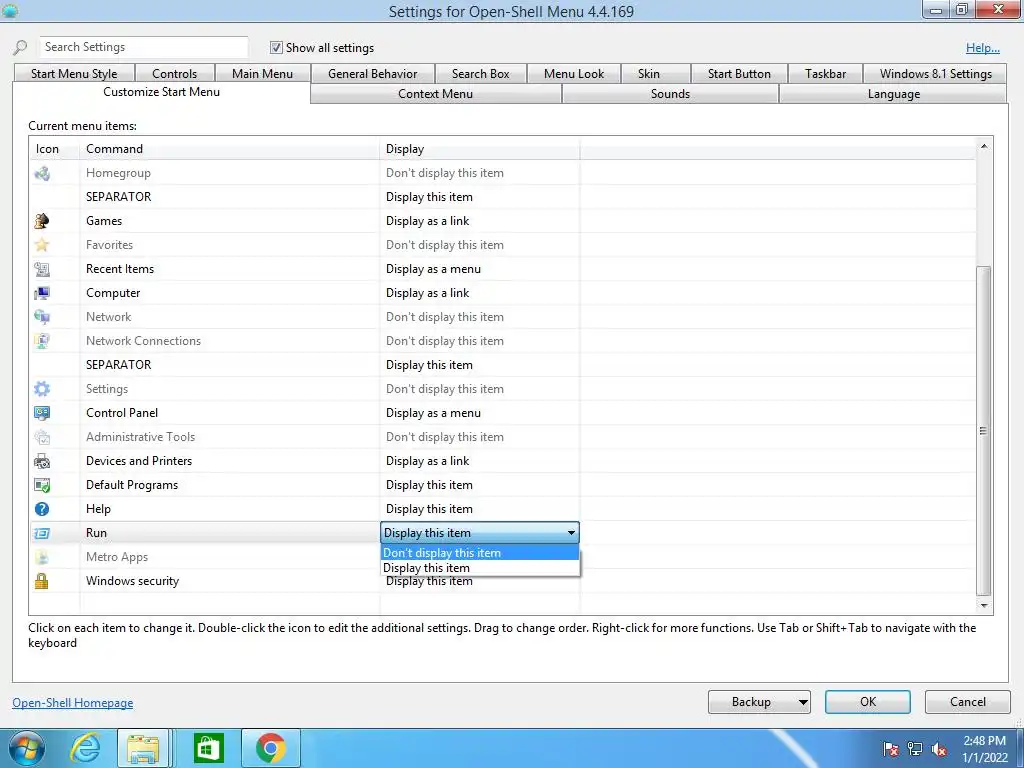1024x768 pixels.
Task: Click the Windows security padlock icon
Action: tap(42, 581)
